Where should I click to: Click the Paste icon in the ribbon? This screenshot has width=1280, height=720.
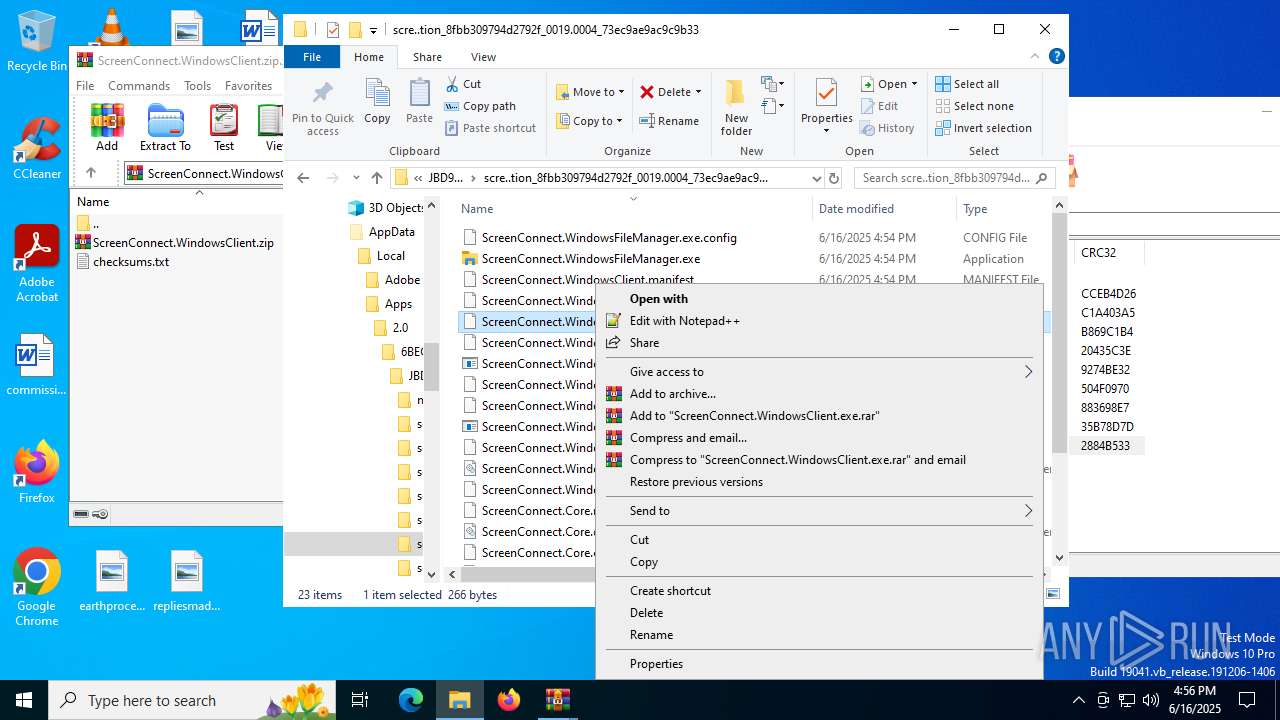(x=419, y=101)
